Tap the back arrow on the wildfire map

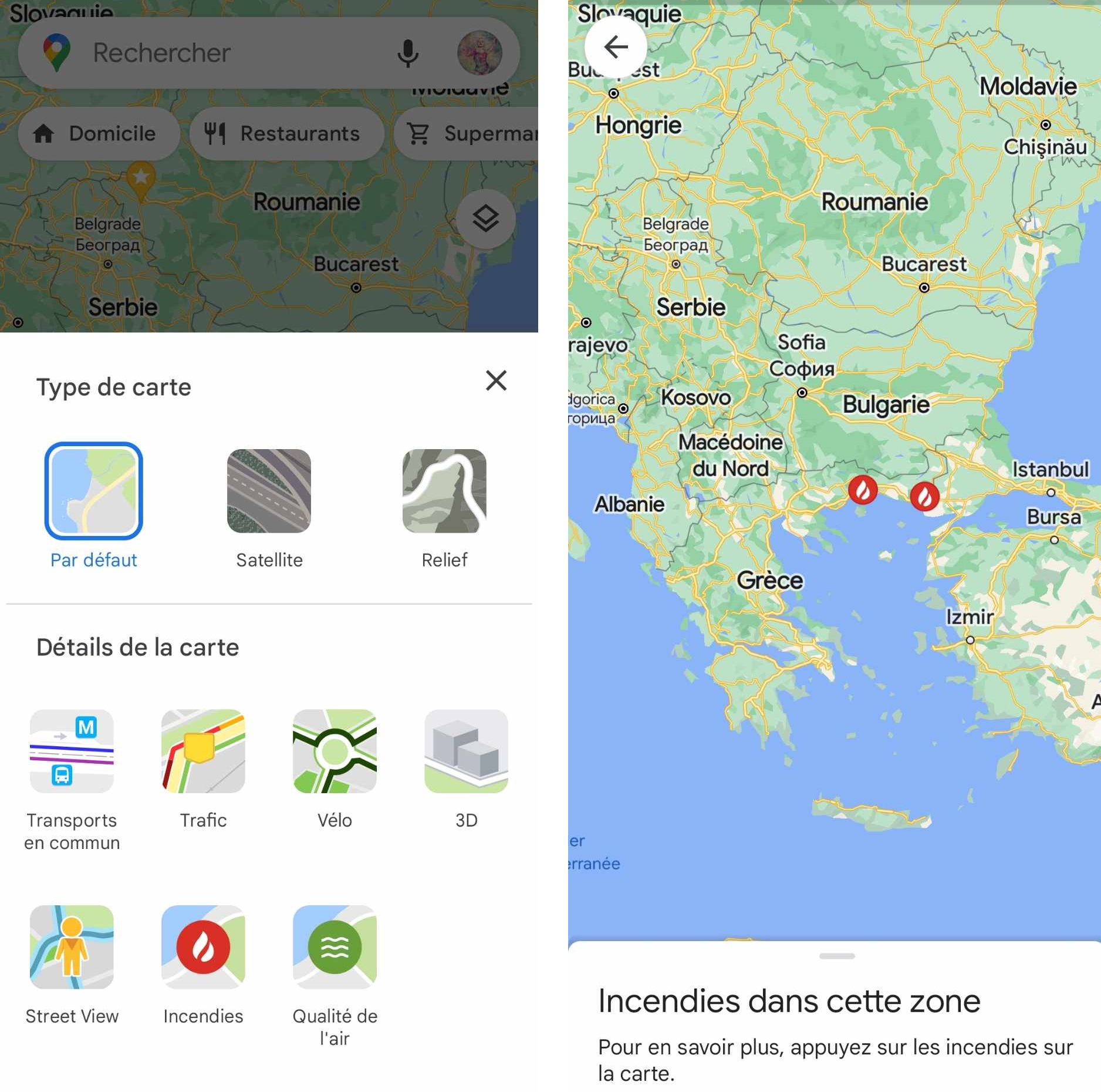(616, 46)
